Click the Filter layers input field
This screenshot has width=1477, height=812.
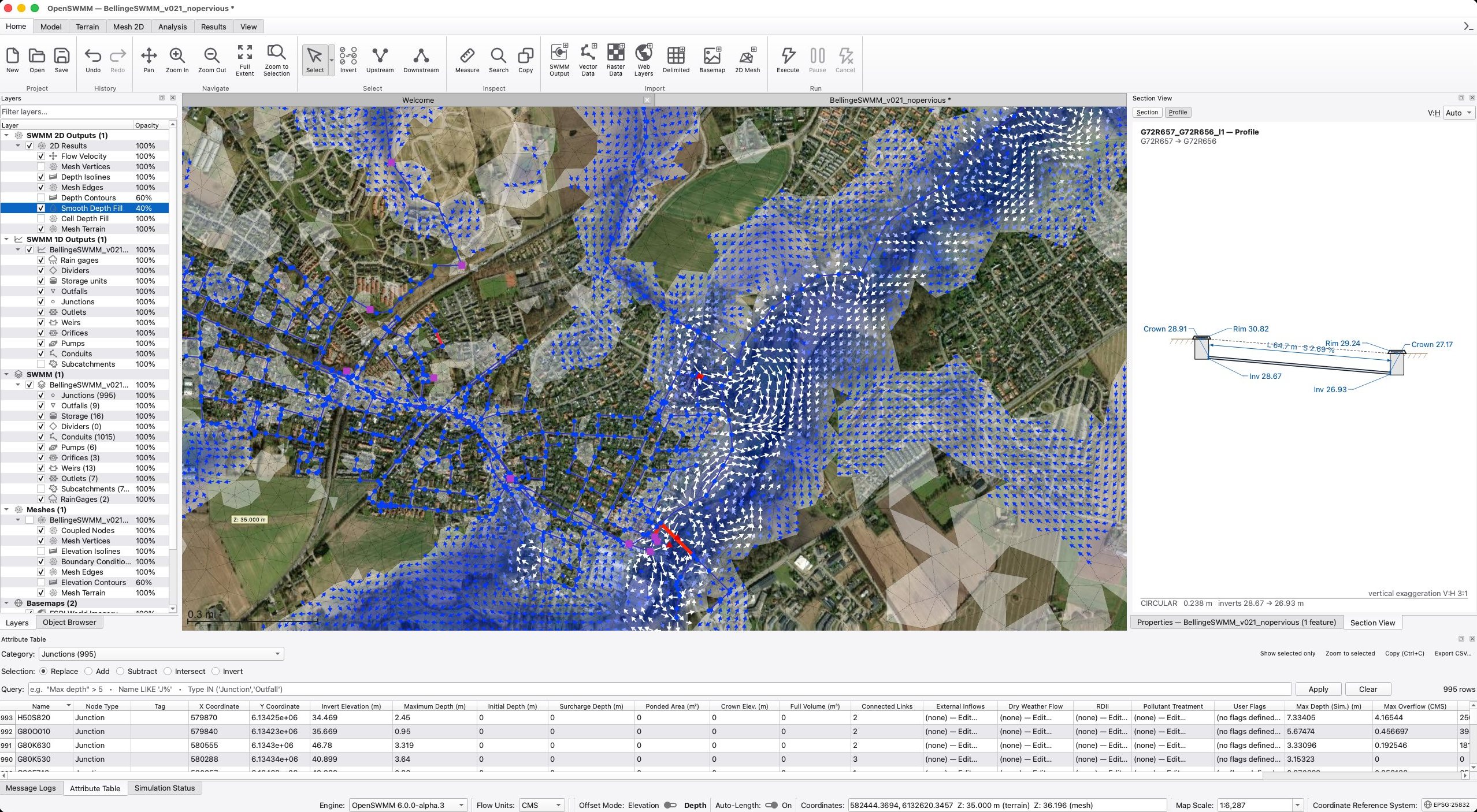click(x=88, y=111)
